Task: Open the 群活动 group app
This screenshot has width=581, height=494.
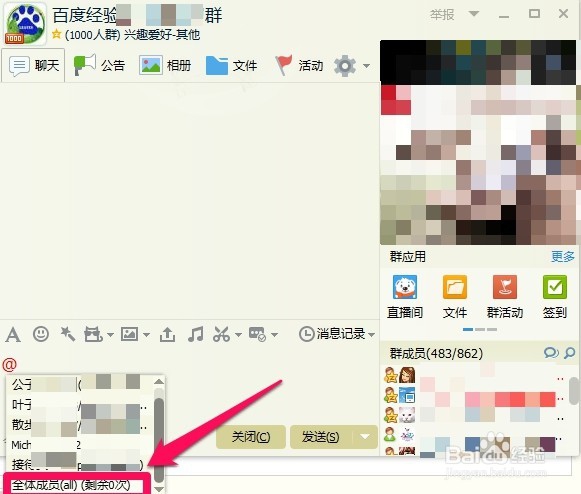Action: click(505, 297)
